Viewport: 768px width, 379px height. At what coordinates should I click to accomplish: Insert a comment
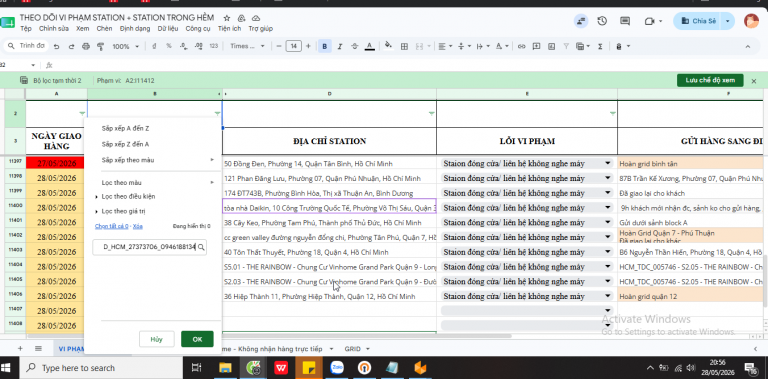(536, 47)
